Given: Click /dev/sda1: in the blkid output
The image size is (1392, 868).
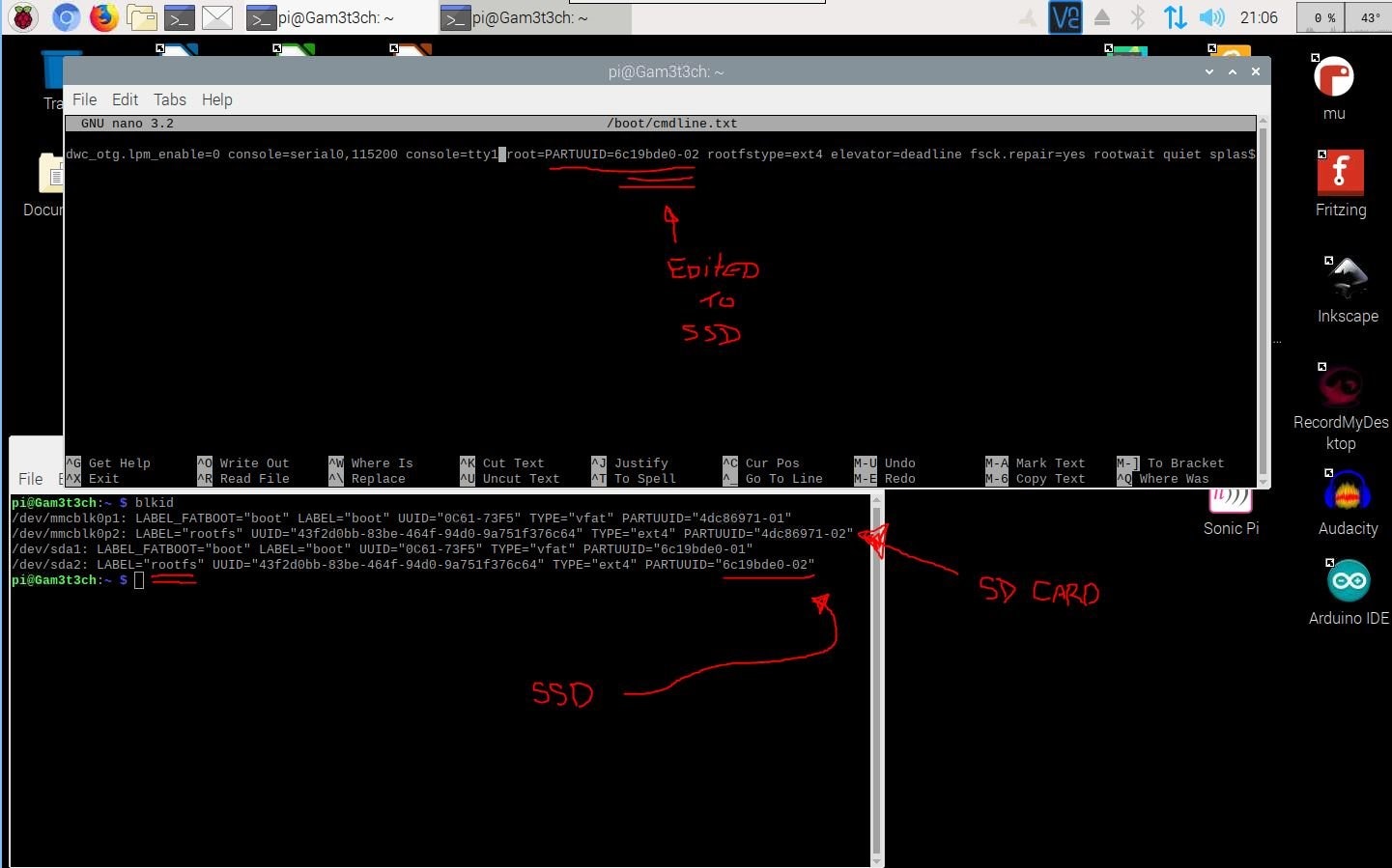Looking at the screenshot, I should (50, 549).
